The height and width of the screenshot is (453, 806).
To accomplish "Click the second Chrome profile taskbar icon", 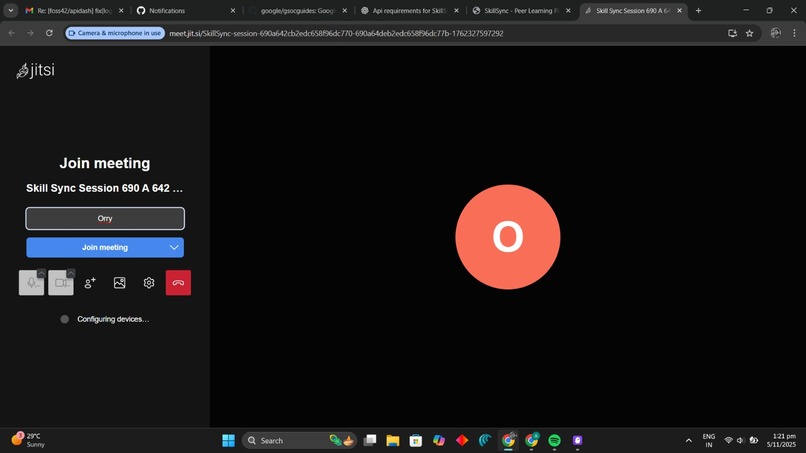I will point(532,441).
